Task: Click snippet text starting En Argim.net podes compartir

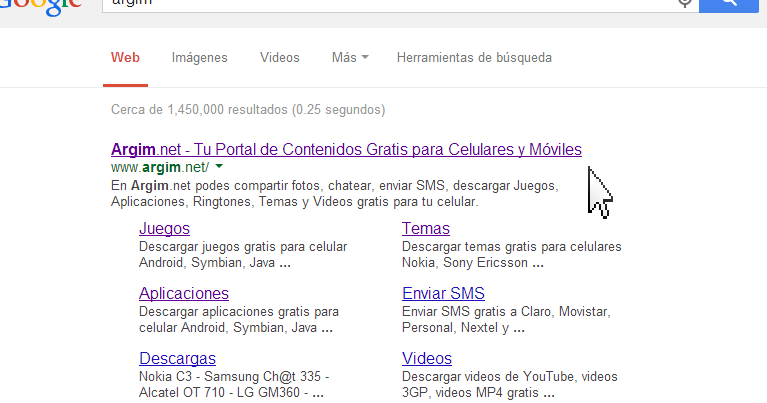Action: (x=335, y=194)
